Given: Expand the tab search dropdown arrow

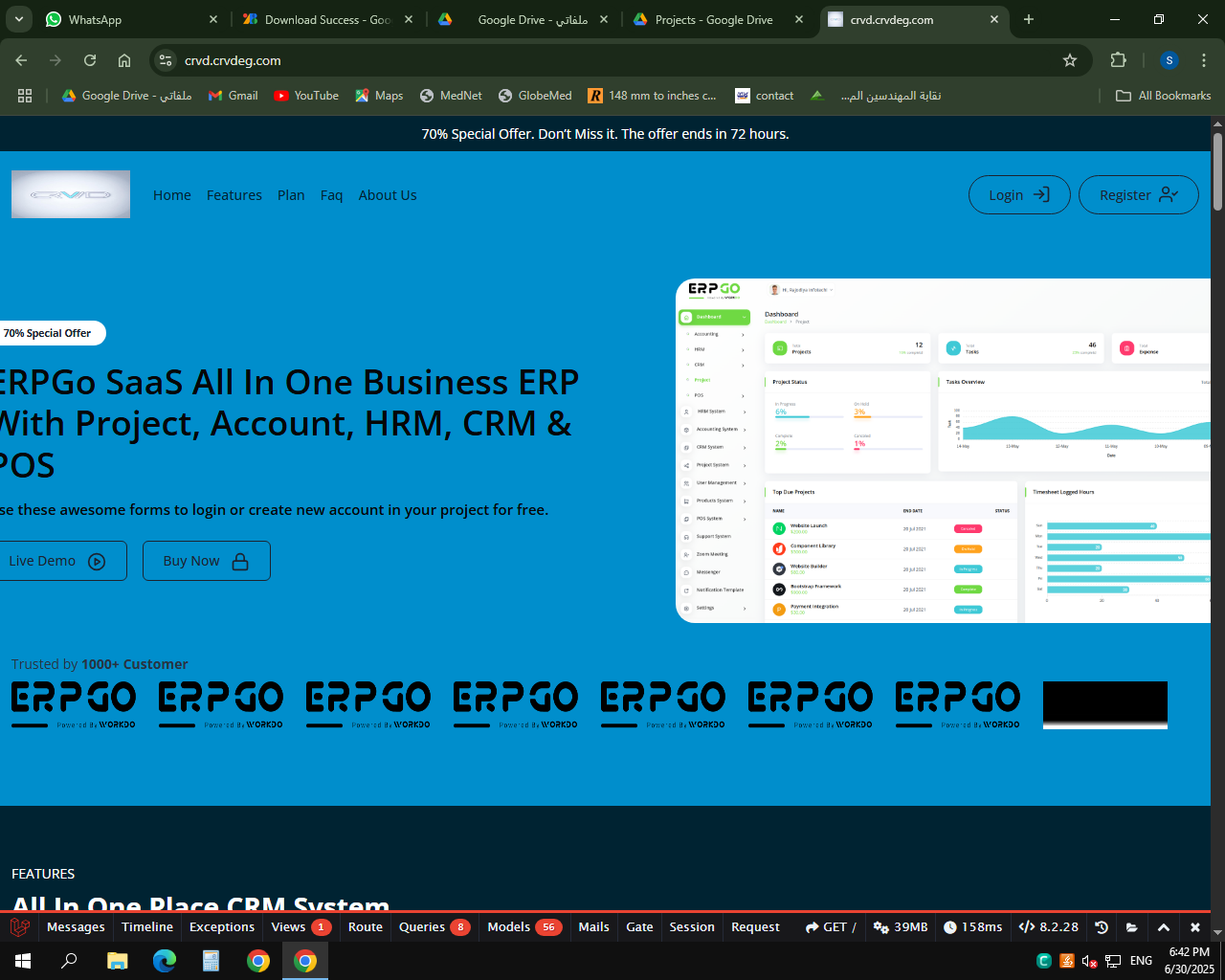Looking at the screenshot, I should [x=19, y=19].
